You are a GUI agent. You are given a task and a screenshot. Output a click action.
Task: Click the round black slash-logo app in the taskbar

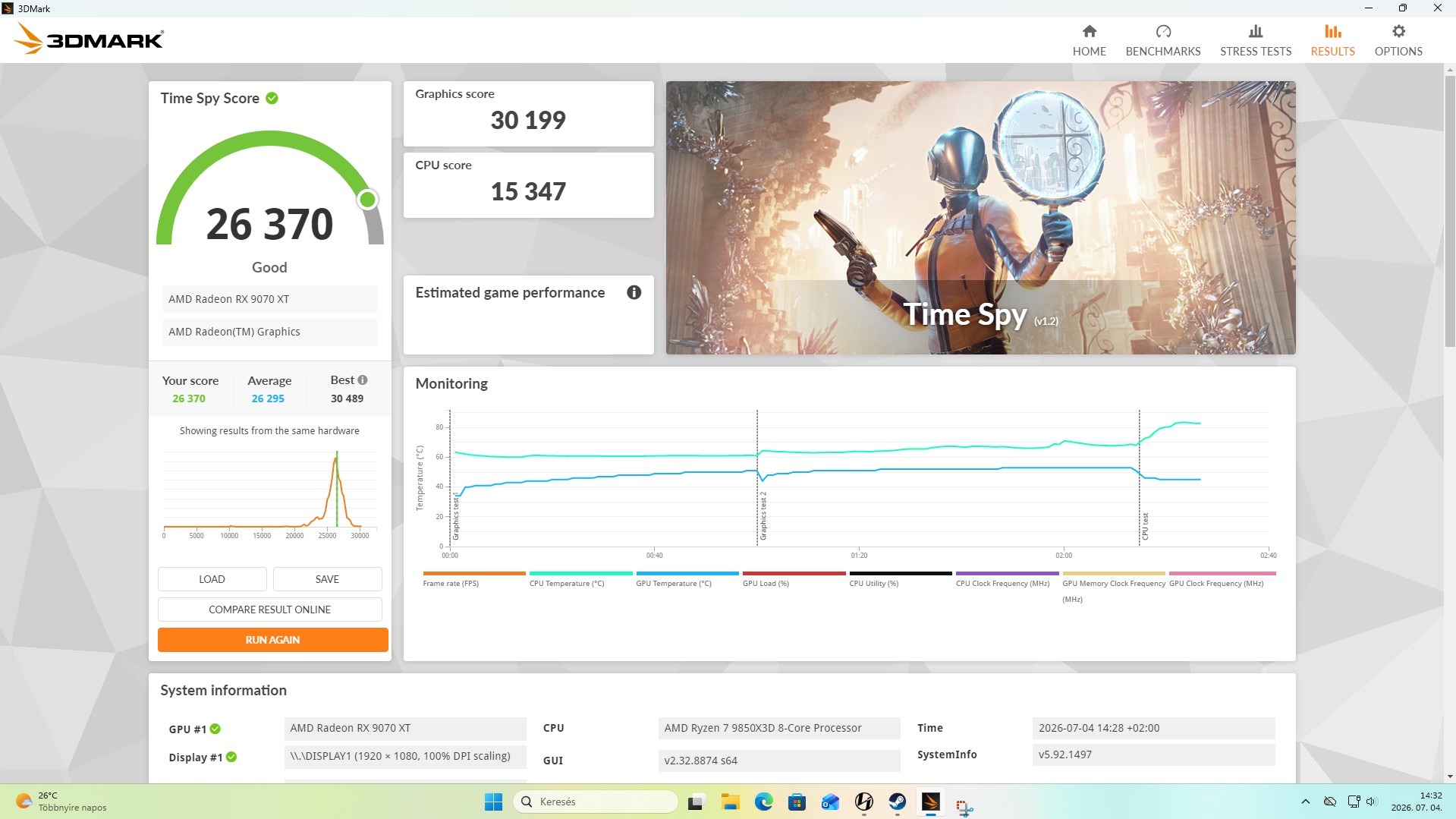[x=863, y=802]
